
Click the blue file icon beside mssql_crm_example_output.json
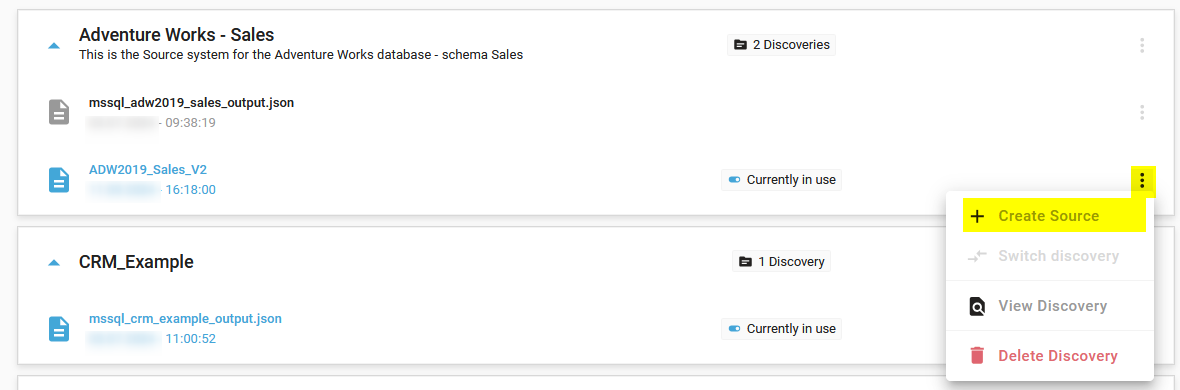point(59,329)
